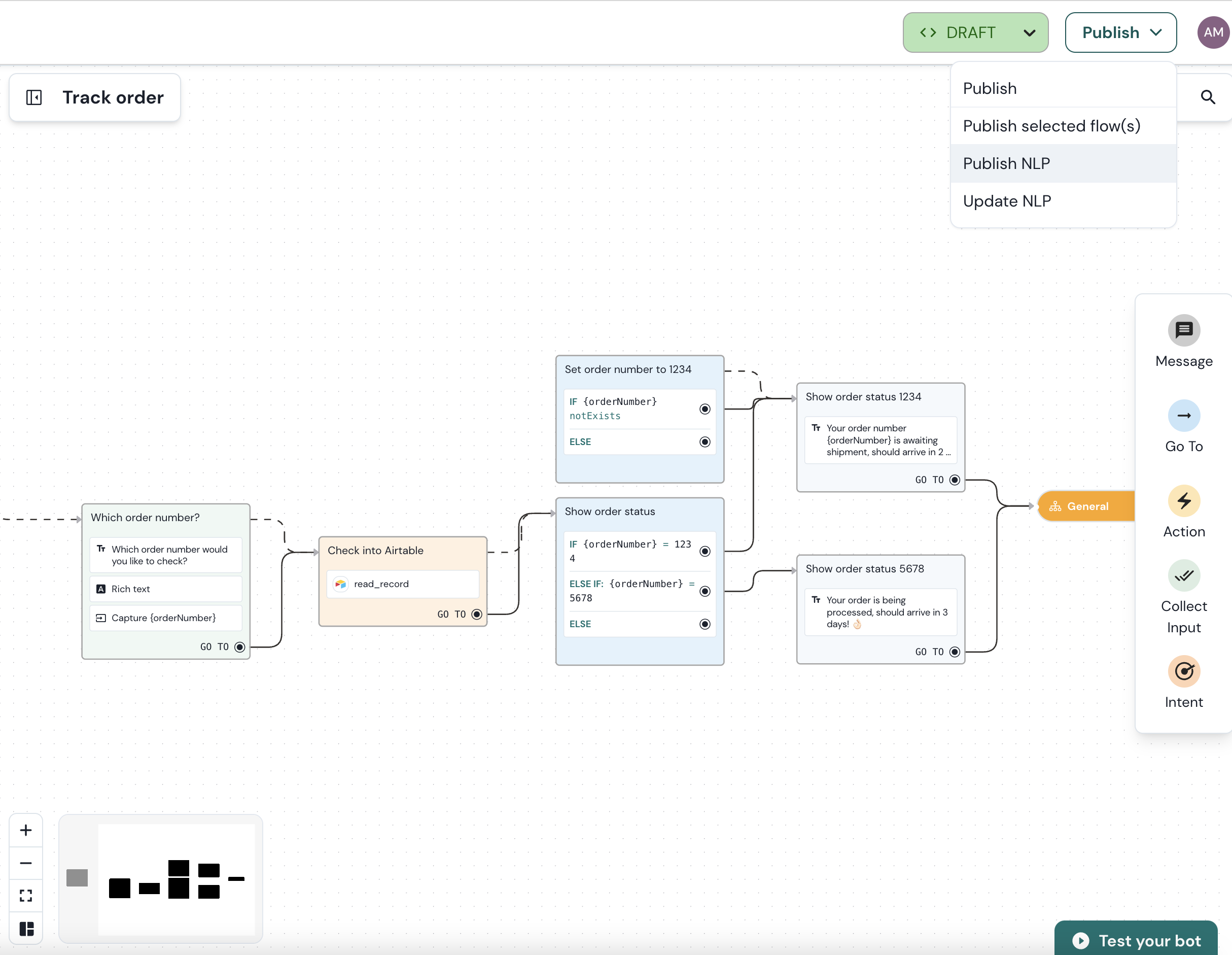The width and height of the screenshot is (1232, 955).
Task: Zoom out with the minus icon
Action: [x=26, y=863]
